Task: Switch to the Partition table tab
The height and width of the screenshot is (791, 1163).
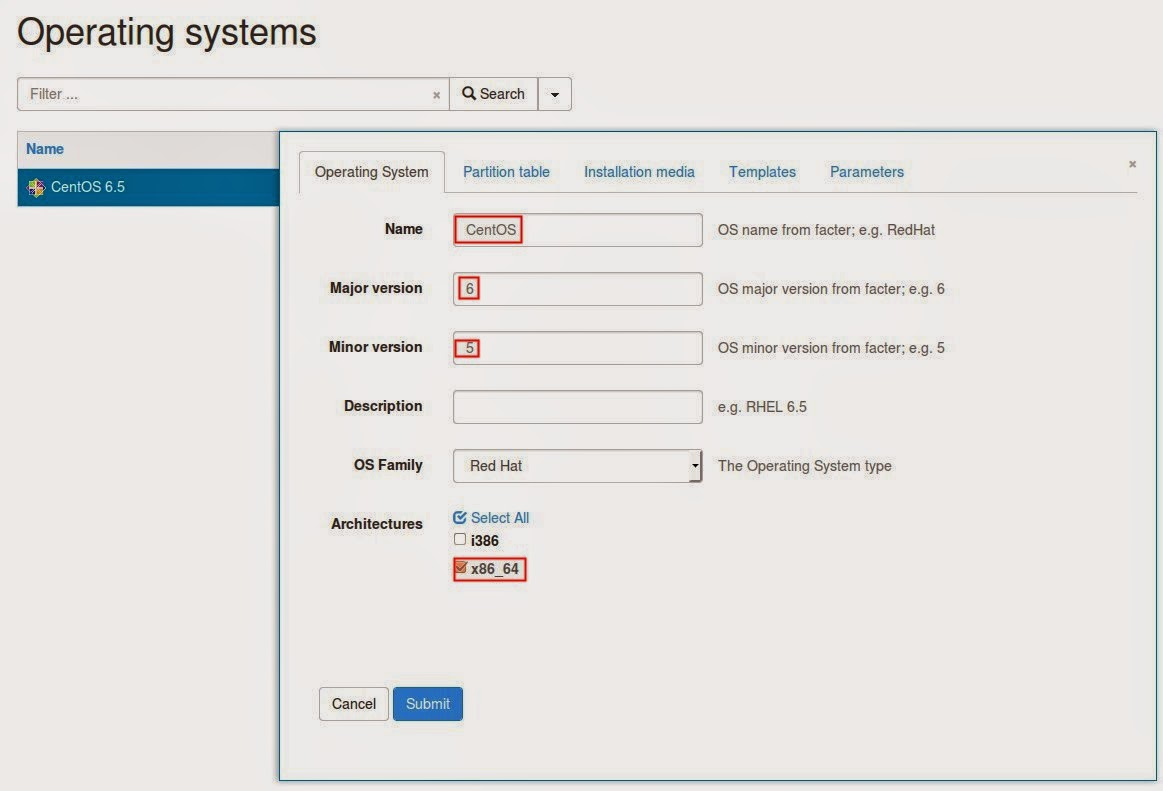Action: pos(506,172)
